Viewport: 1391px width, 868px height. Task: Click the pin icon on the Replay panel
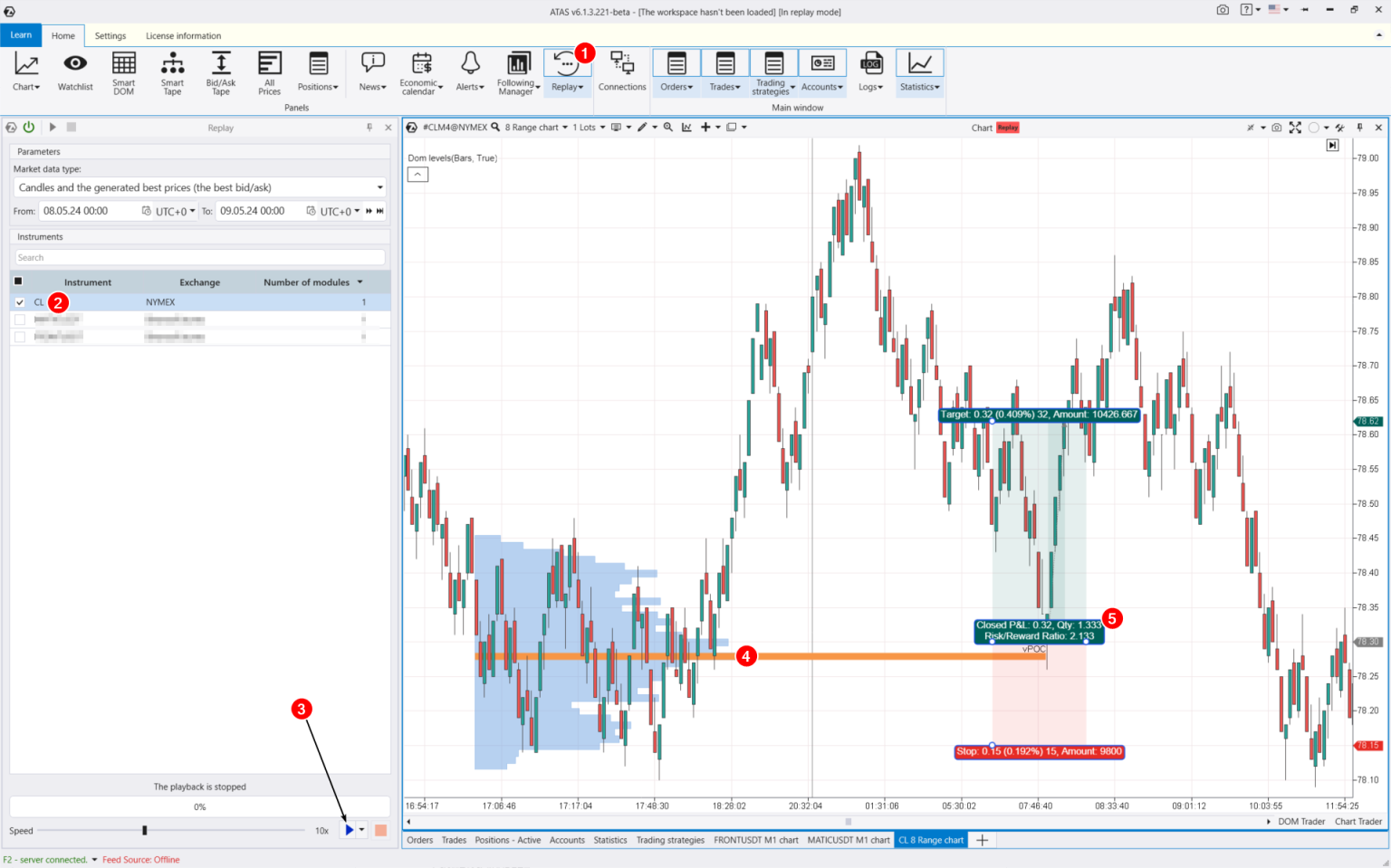pos(369,128)
